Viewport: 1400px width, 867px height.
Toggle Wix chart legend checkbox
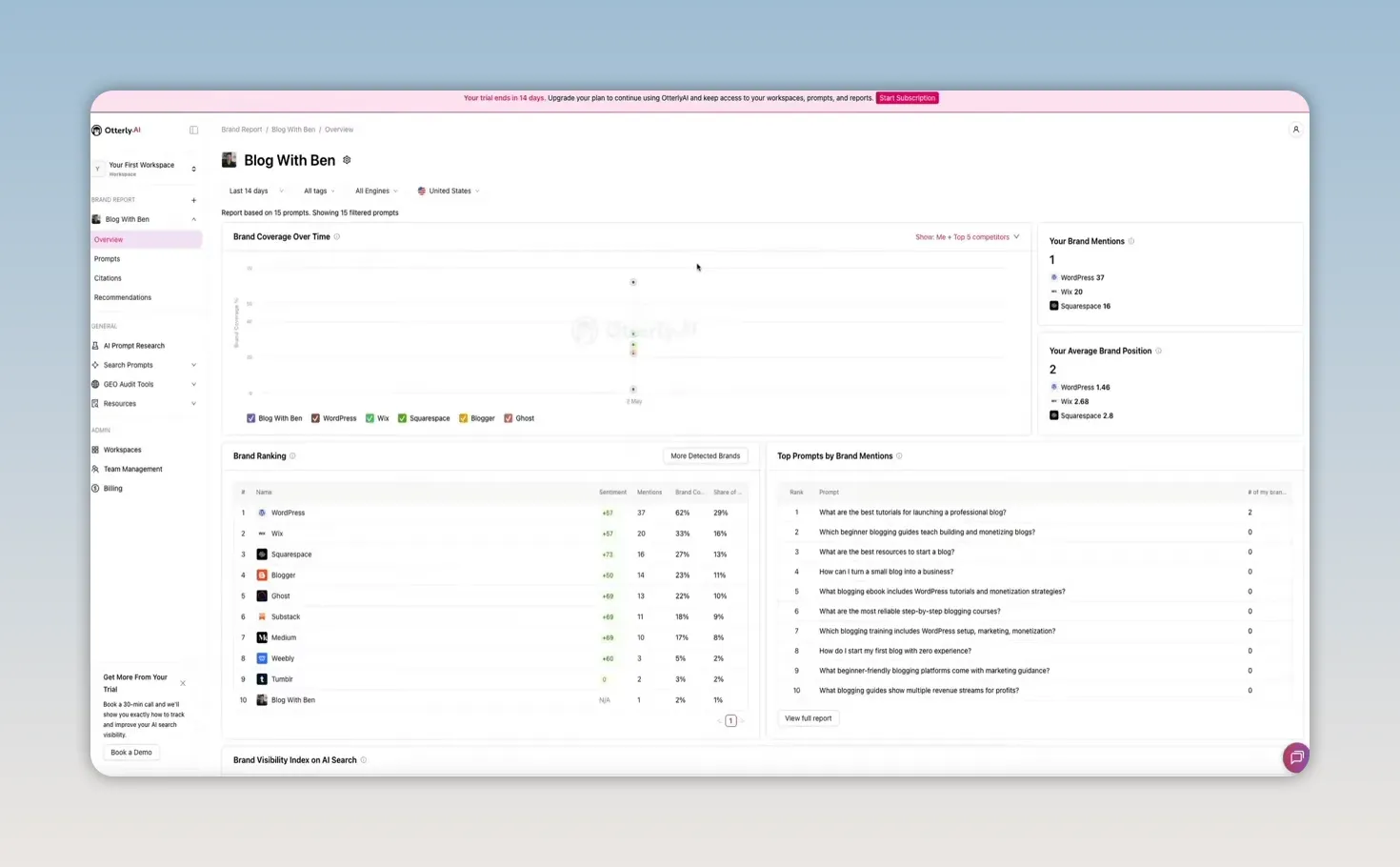(x=370, y=418)
